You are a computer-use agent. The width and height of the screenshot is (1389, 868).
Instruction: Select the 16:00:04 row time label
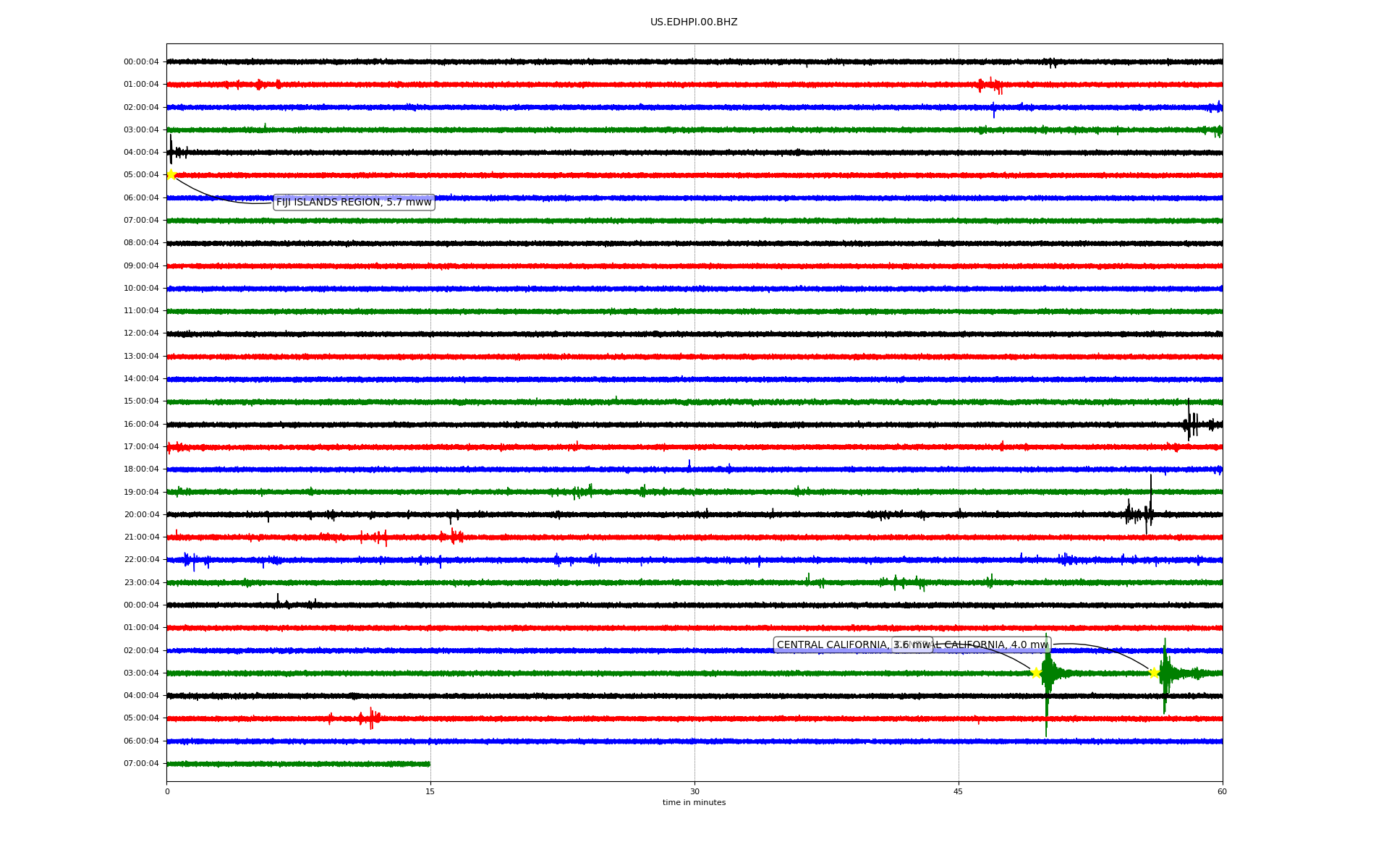pos(141,425)
